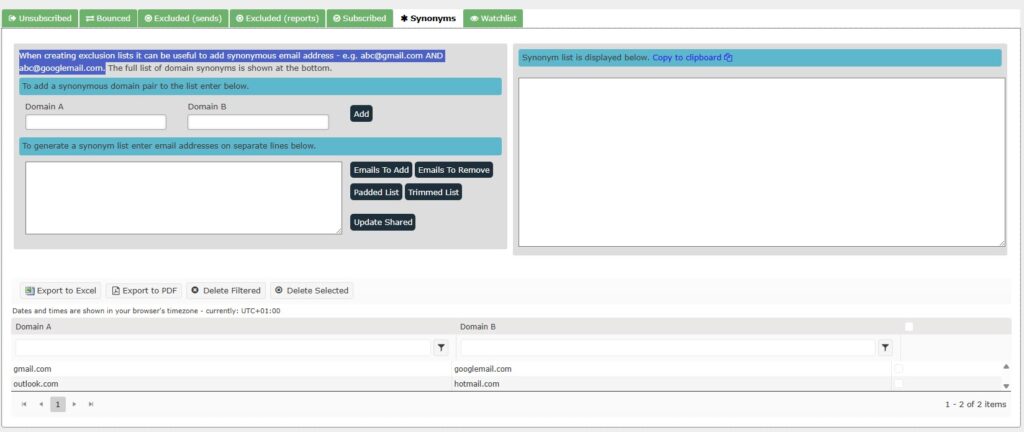This screenshot has width=1024, height=432.
Task: Export the synonym list to PDF
Action: coord(144,291)
